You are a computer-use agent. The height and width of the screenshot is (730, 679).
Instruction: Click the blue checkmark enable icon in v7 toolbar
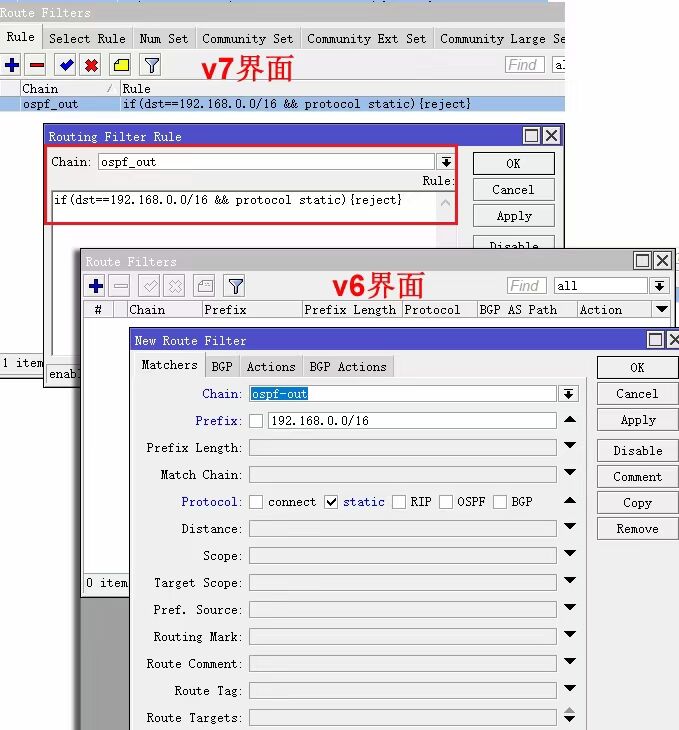(x=66, y=65)
